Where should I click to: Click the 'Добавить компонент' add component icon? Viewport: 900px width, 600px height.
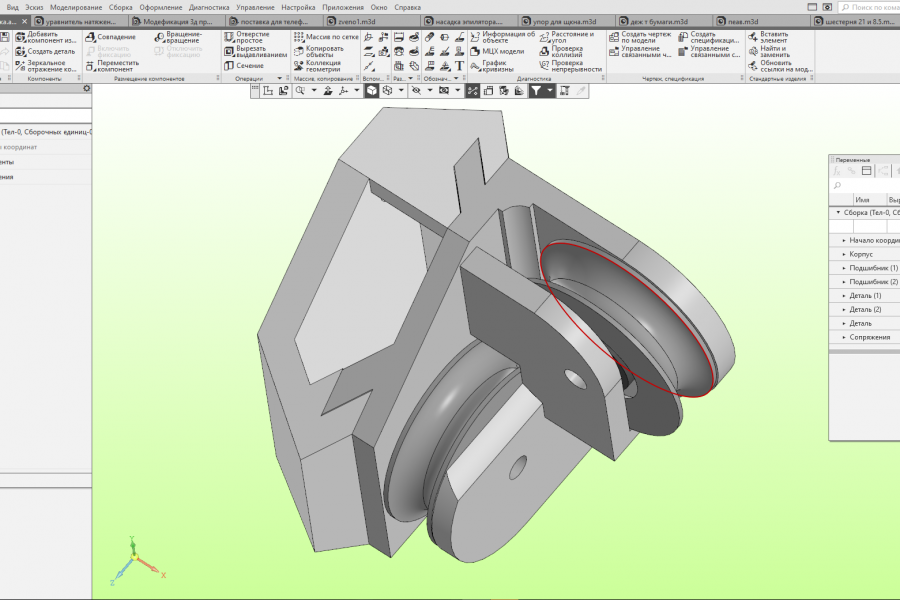click(x=20, y=37)
